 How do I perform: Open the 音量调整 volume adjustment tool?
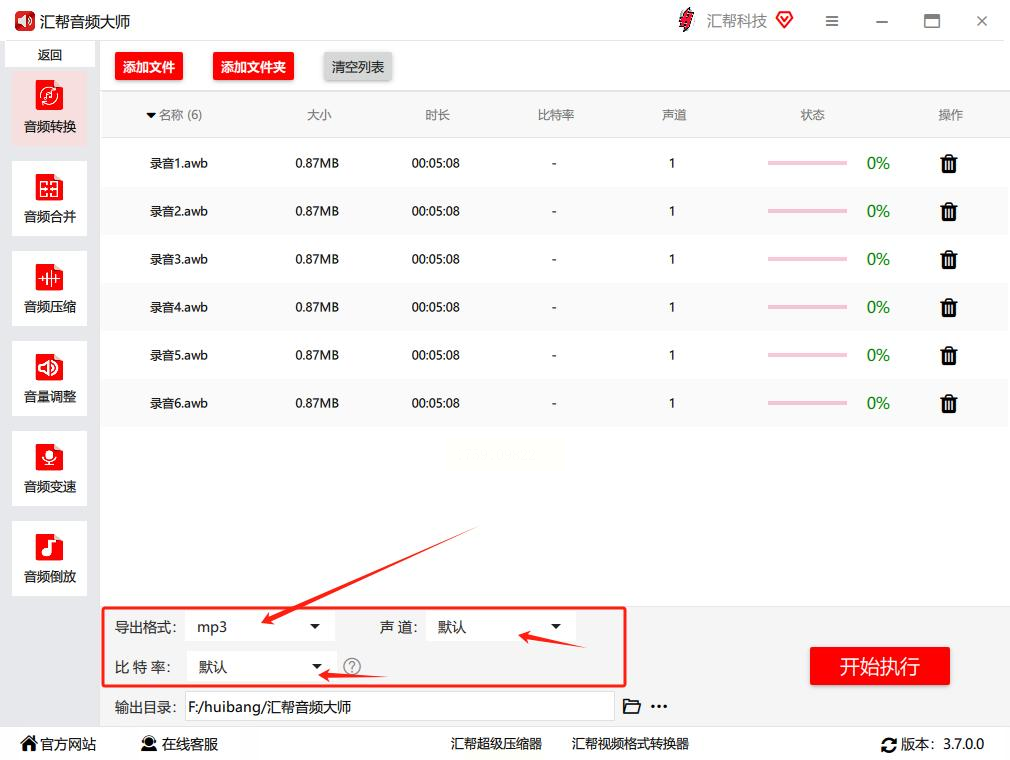(x=50, y=378)
